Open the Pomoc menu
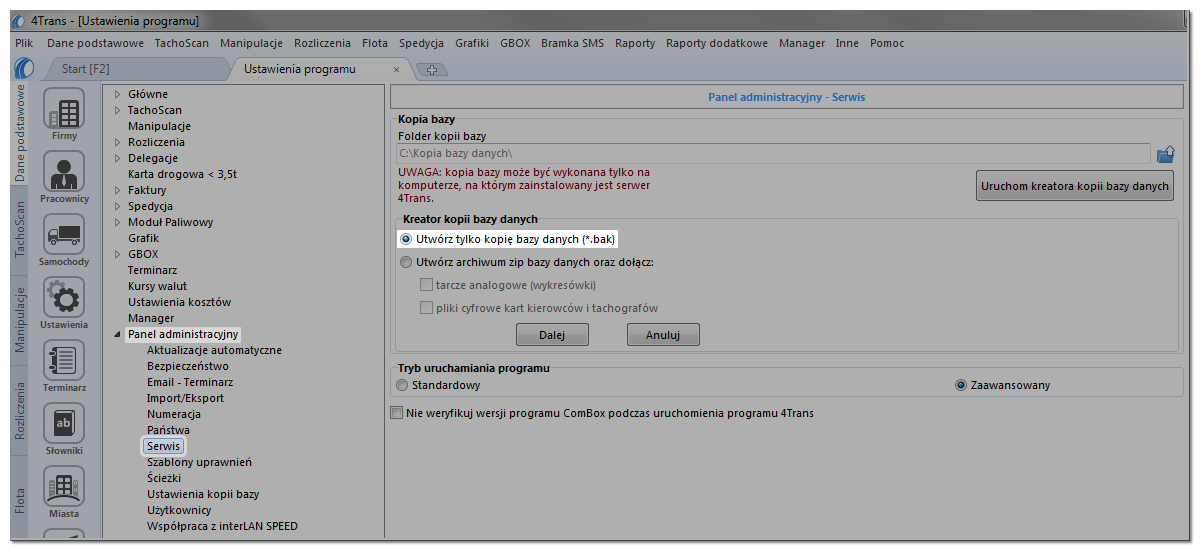Viewport: 1200px width, 551px height. (887, 43)
